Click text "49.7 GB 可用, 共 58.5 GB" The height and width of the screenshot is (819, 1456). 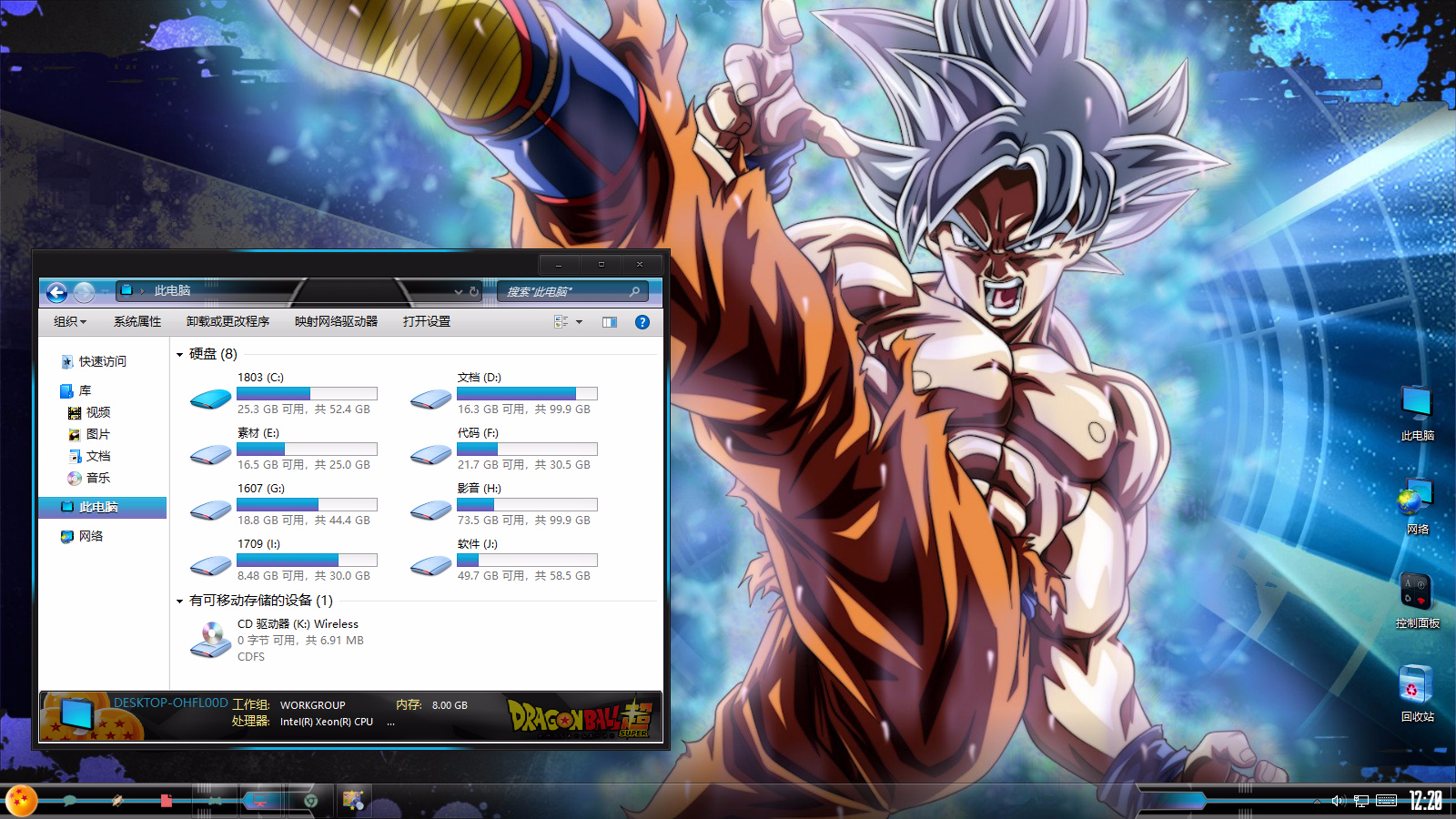pos(524,575)
